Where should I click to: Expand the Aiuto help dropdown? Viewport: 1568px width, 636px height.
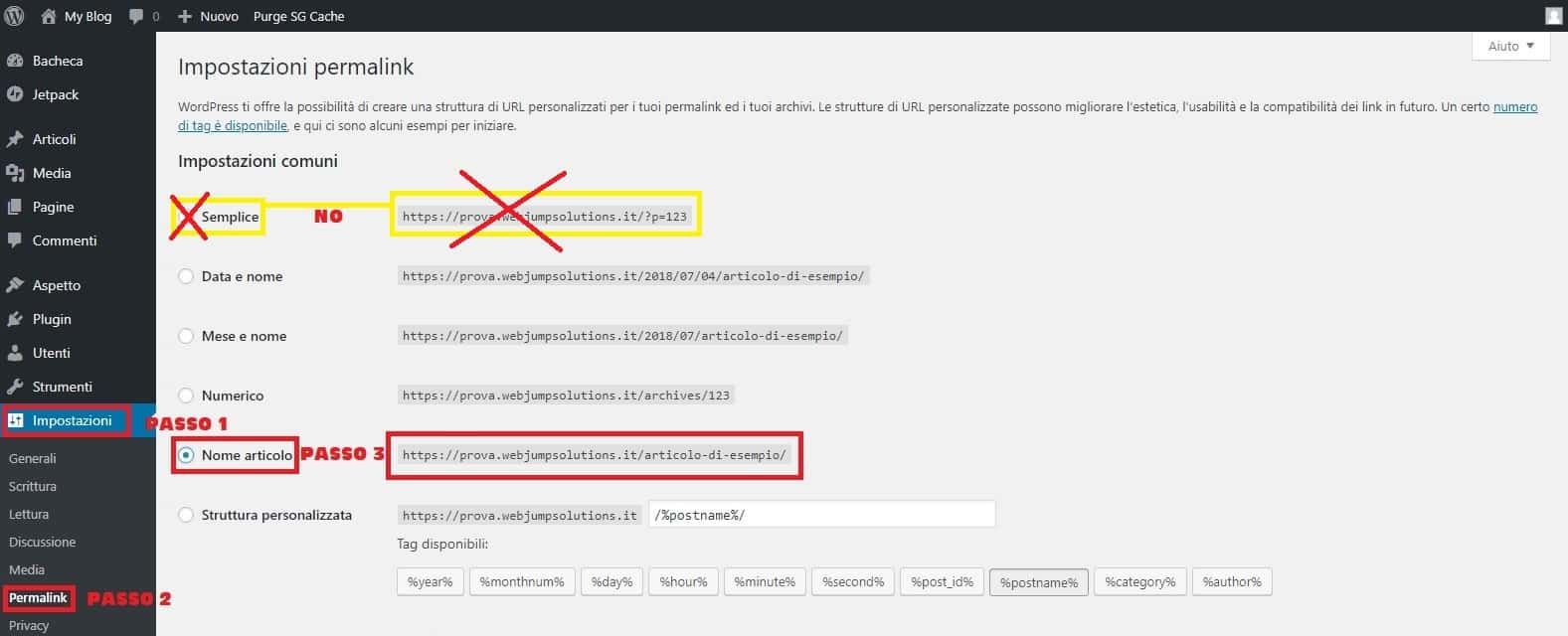[1510, 46]
